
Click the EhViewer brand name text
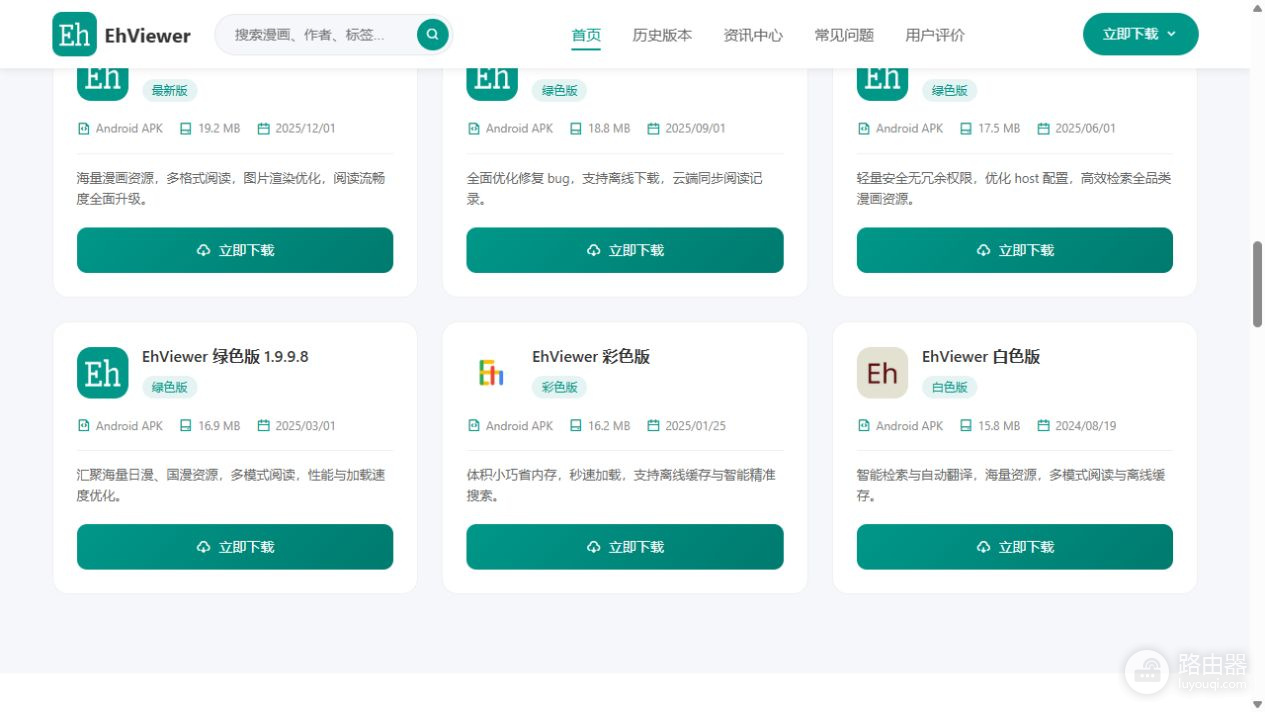tap(147, 36)
